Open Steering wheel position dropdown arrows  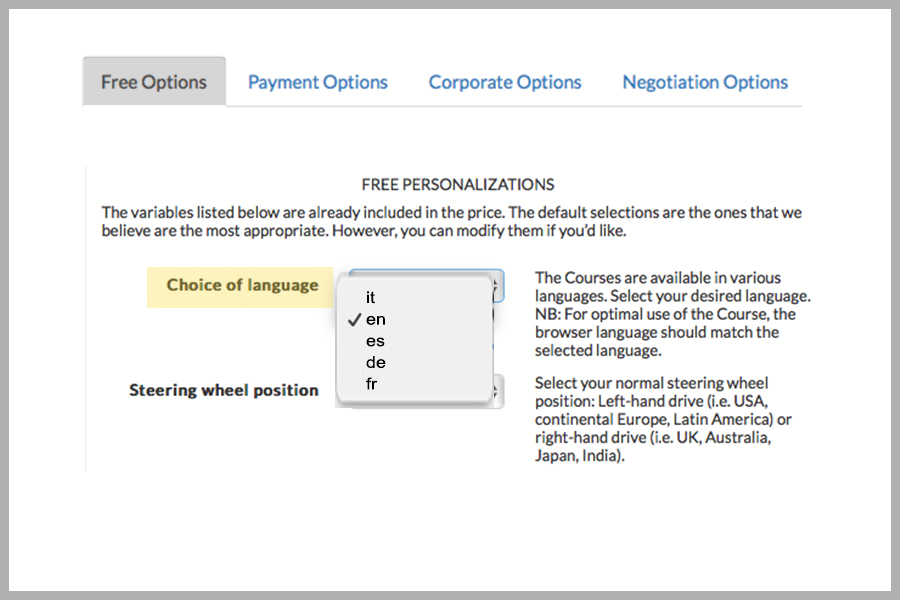pyautogui.click(x=497, y=392)
